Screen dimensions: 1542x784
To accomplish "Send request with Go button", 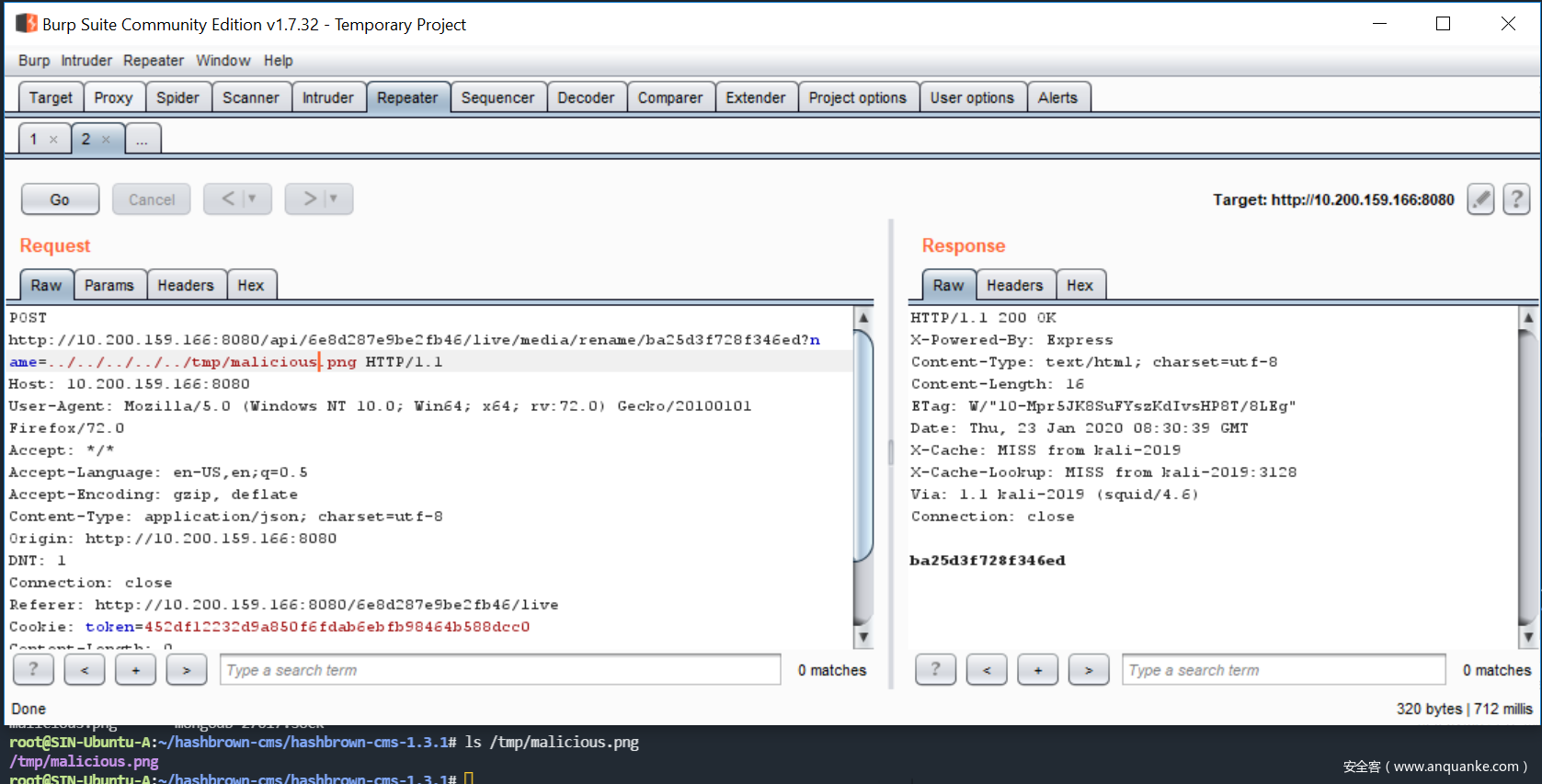I will [x=60, y=199].
